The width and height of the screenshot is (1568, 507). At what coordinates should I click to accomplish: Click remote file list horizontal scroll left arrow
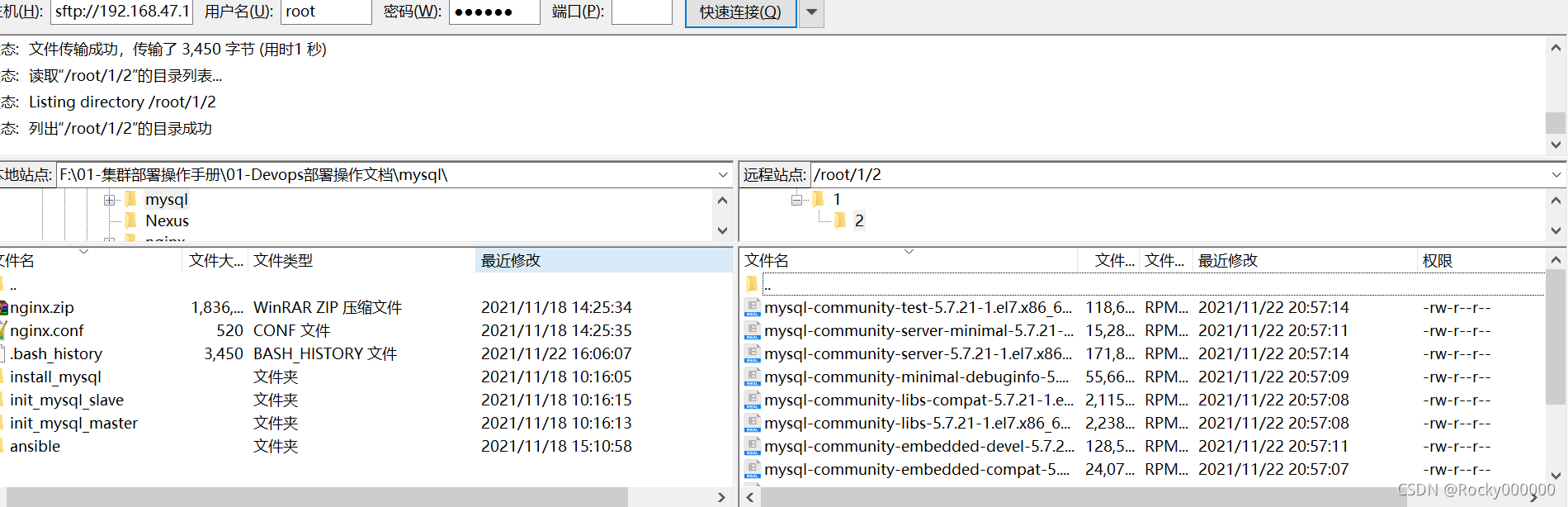coord(749,497)
